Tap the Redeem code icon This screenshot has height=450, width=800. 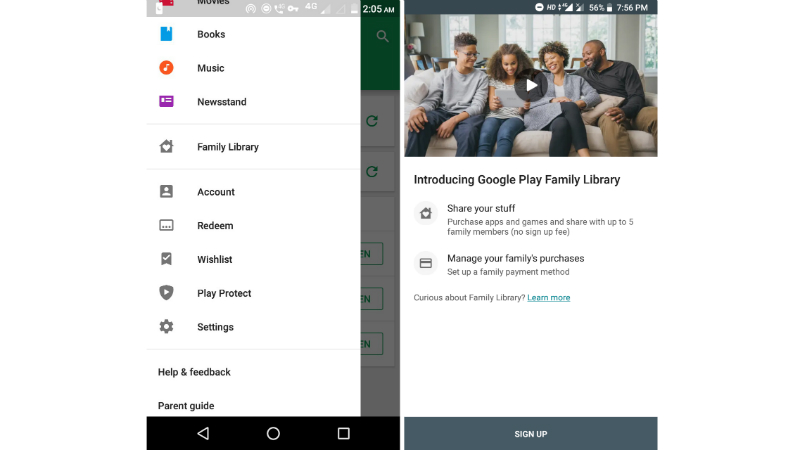coord(166,225)
